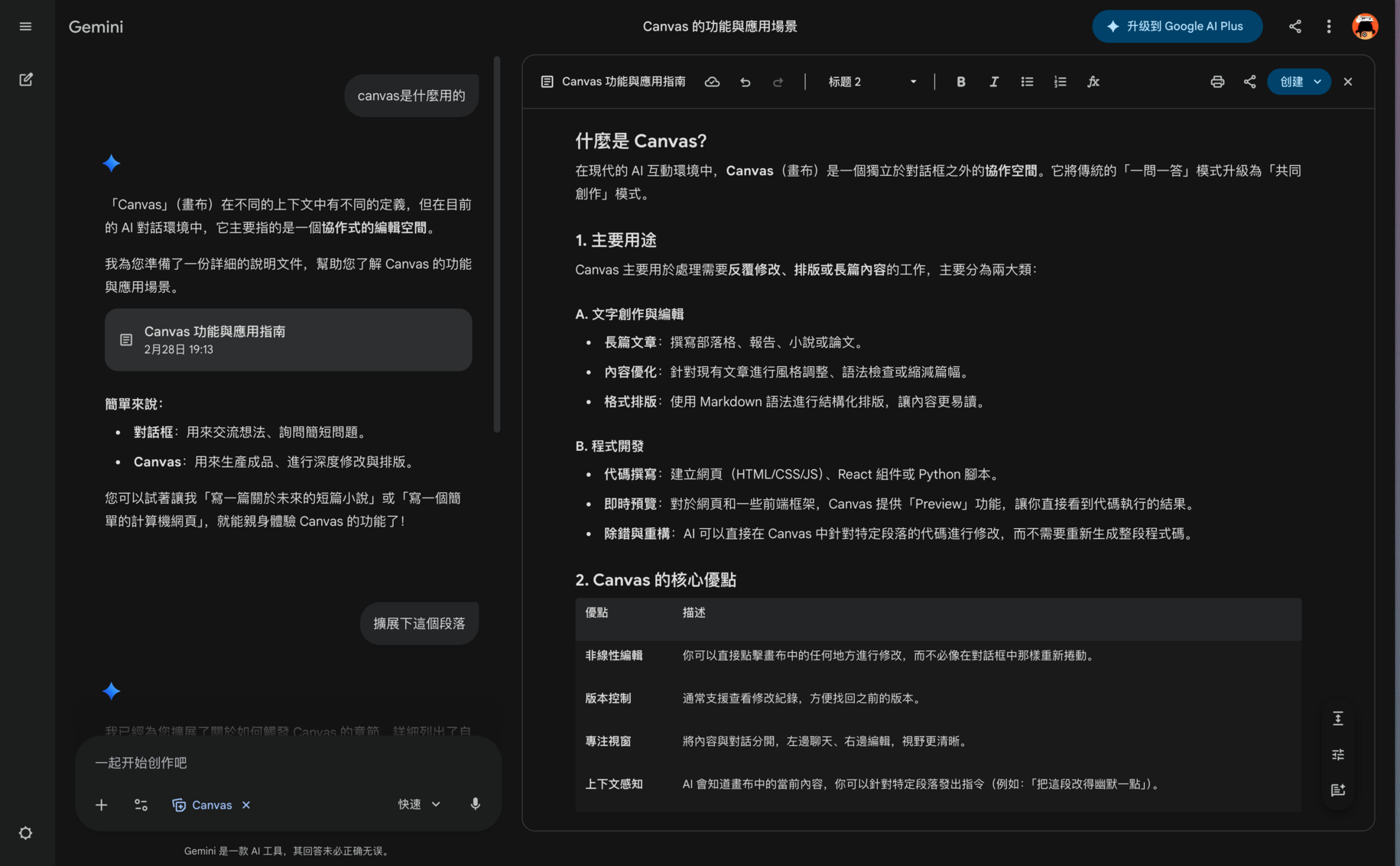Screen dimensions: 1400x866
Task: Toggle bulleted list formatting
Action: pos(1026,82)
